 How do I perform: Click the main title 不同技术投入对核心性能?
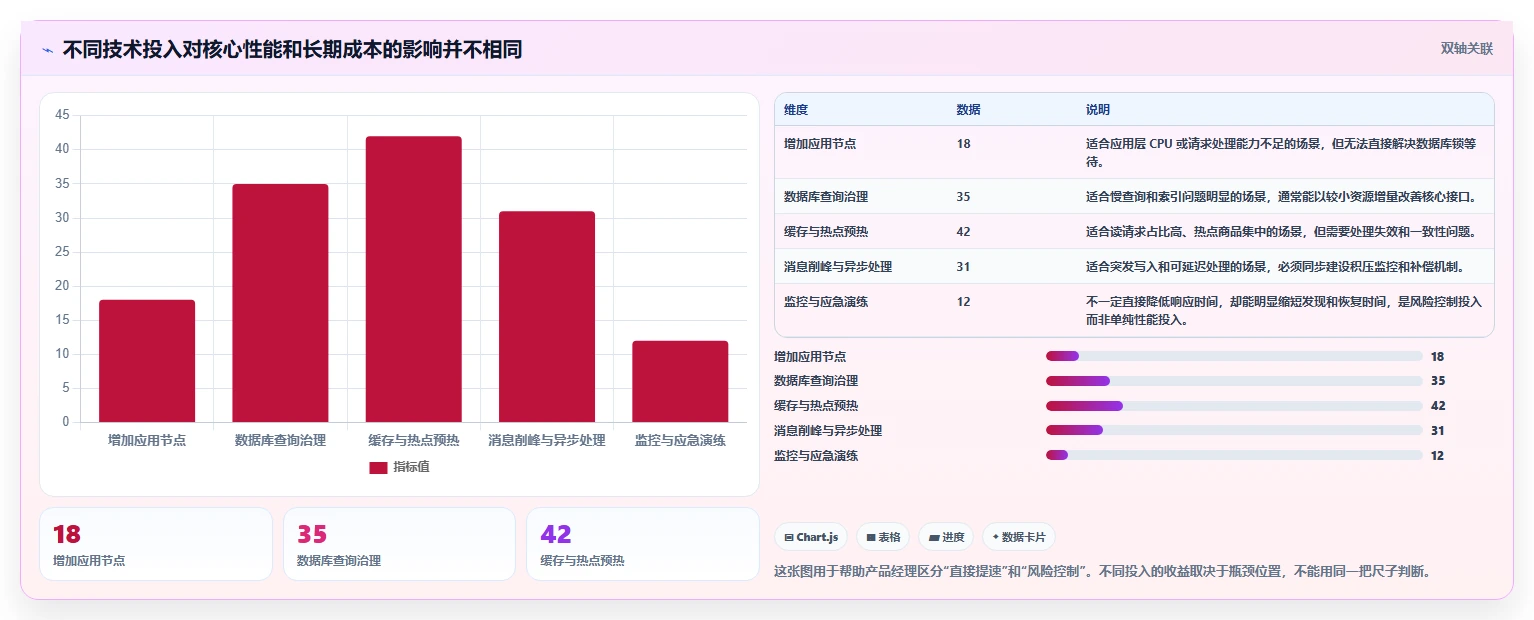pyautogui.click(x=292, y=50)
